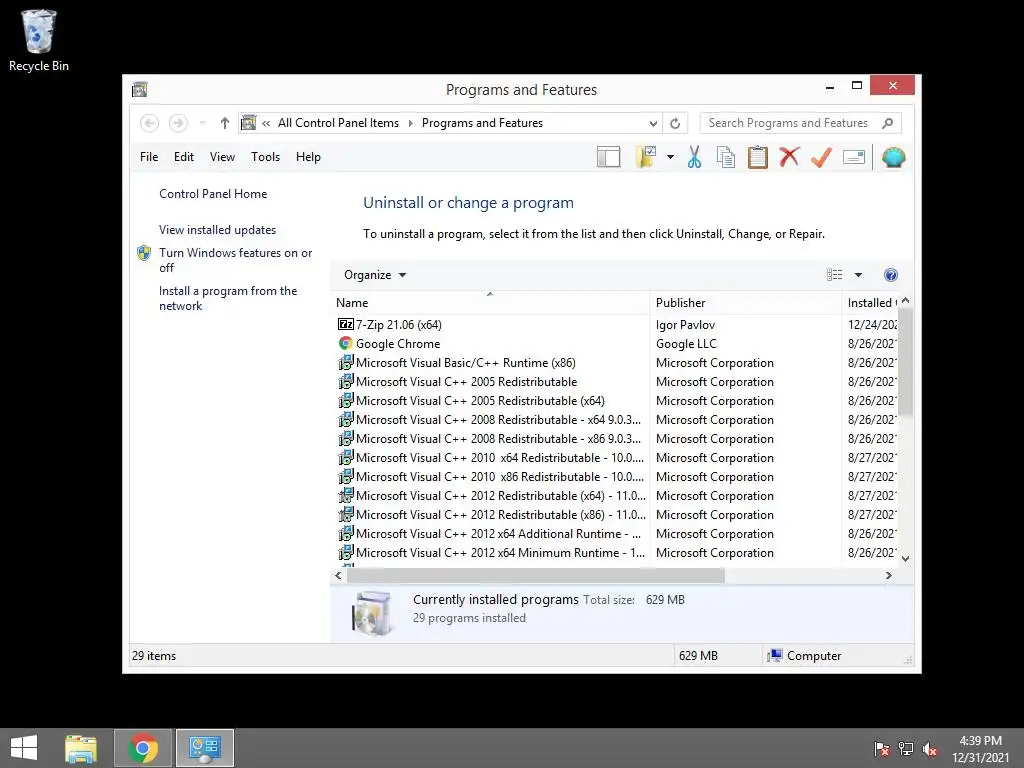Open the Help menu
The width and height of the screenshot is (1024, 768).
click(308, 157)
